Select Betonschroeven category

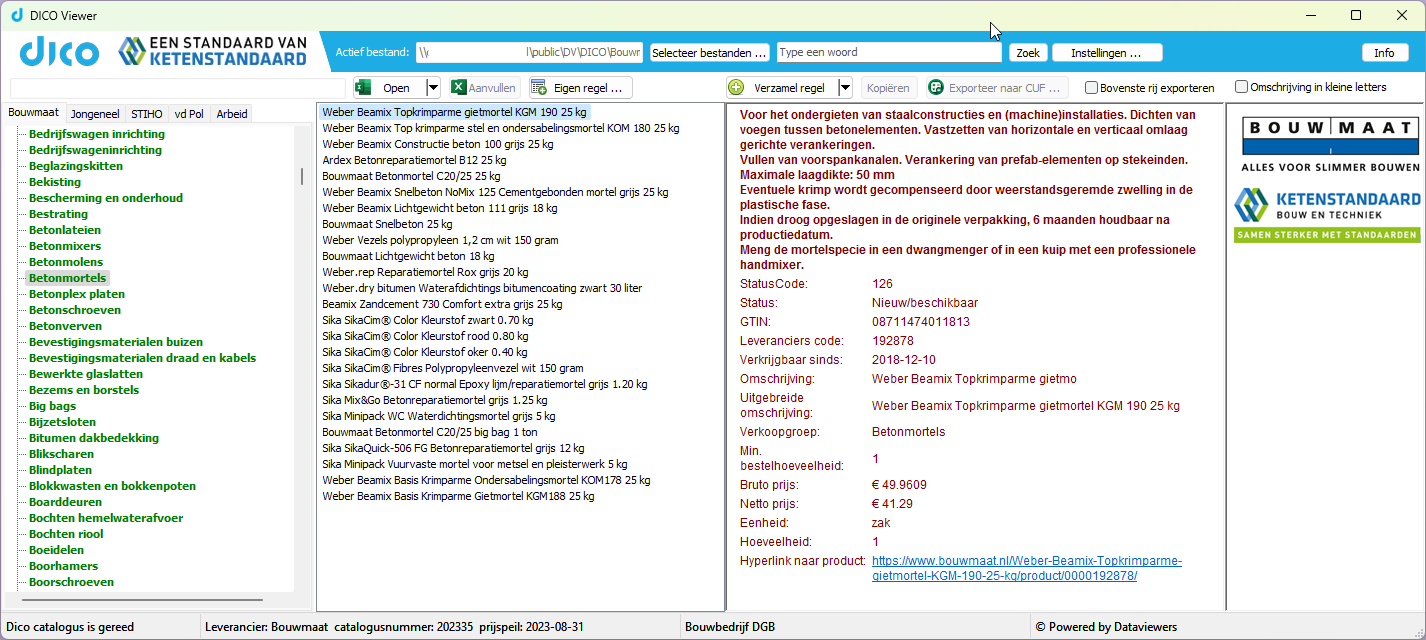(x=75, y=310)
